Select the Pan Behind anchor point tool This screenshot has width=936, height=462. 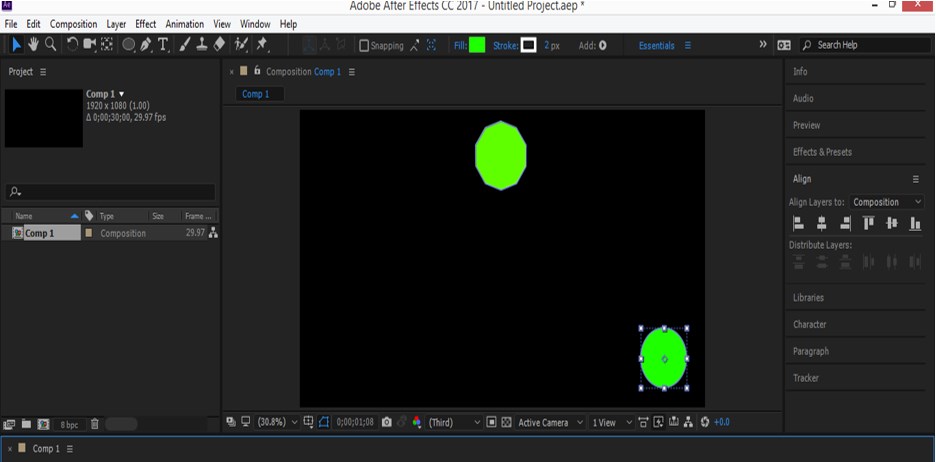[107, 44]
